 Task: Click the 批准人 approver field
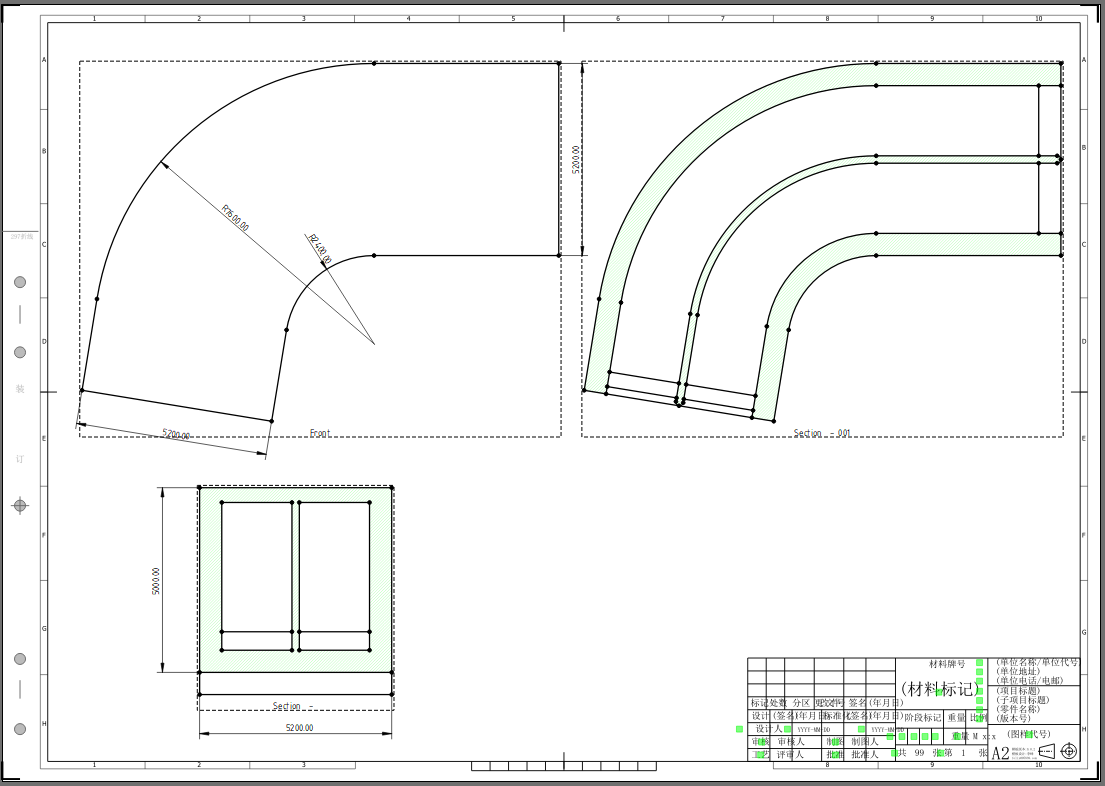click(864, 754)
